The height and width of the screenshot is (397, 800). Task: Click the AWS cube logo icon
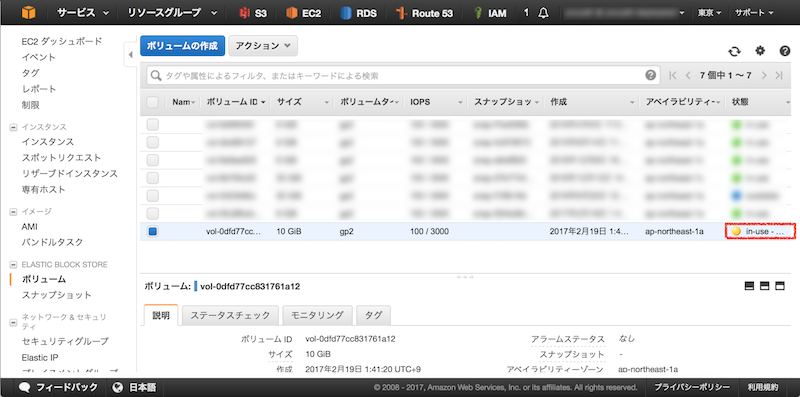click(29, 13)
